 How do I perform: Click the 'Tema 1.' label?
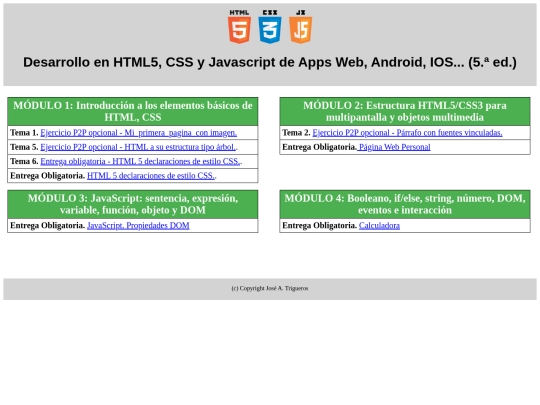pos(24,133)
